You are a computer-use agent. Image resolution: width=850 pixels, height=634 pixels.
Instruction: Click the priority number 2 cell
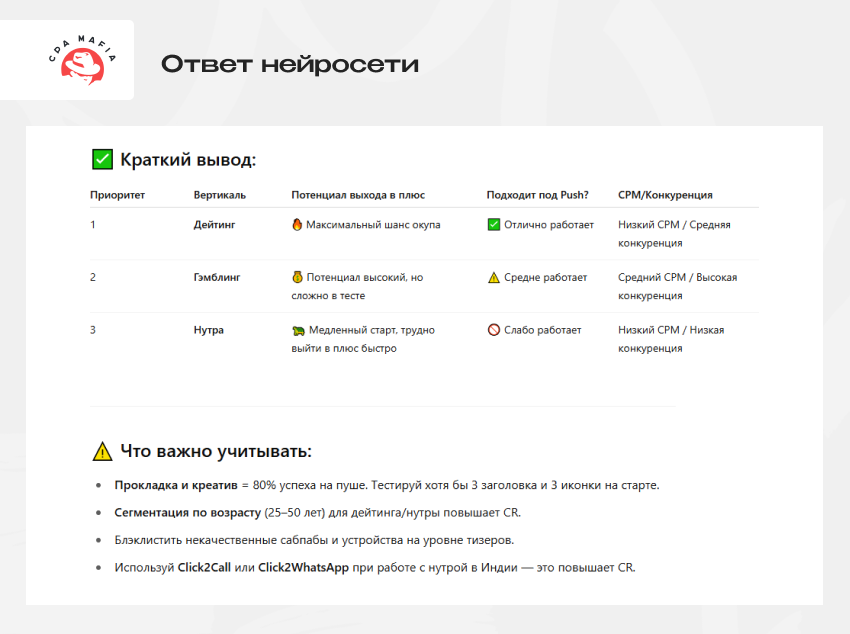pyautogui.click(x=93, y=277)
